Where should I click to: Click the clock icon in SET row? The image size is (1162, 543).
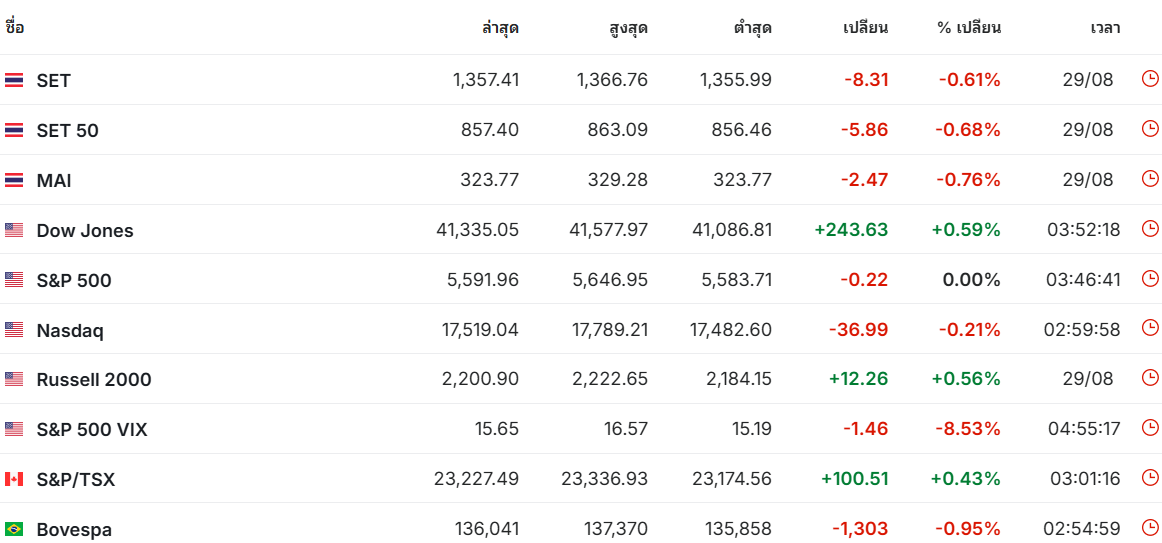pos(1150,79)
